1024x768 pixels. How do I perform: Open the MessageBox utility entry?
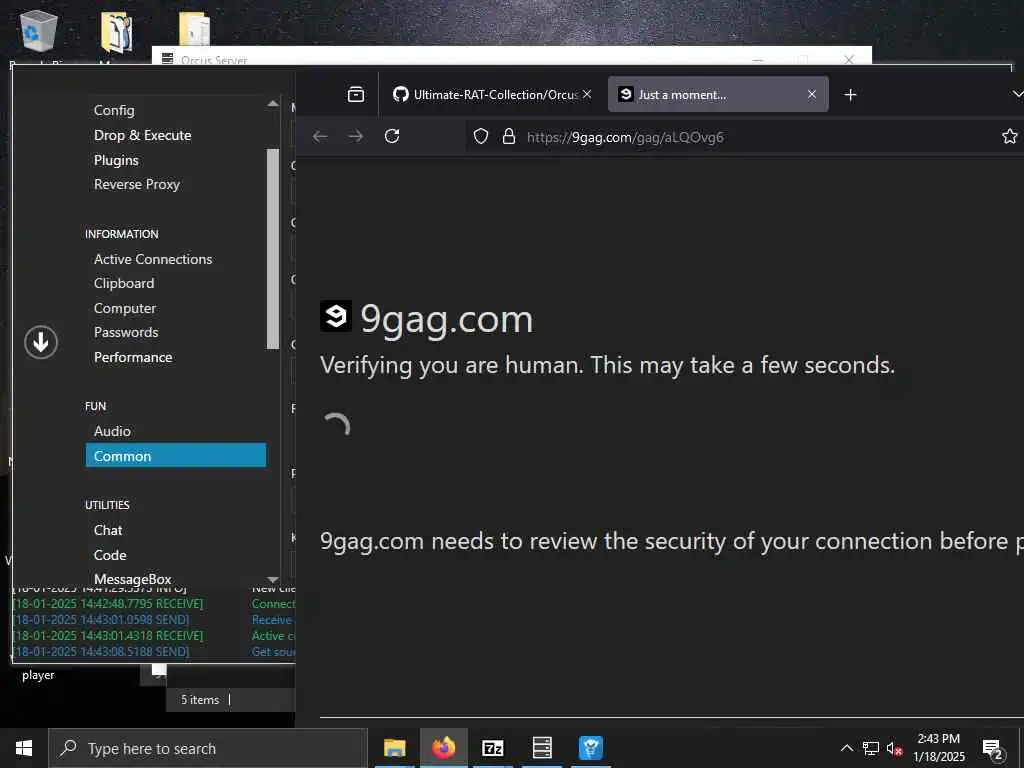[x=133, y=579]
